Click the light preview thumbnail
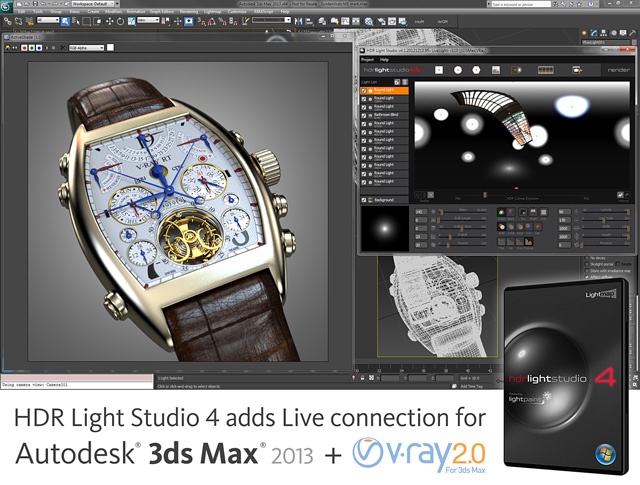 (384, 228)
